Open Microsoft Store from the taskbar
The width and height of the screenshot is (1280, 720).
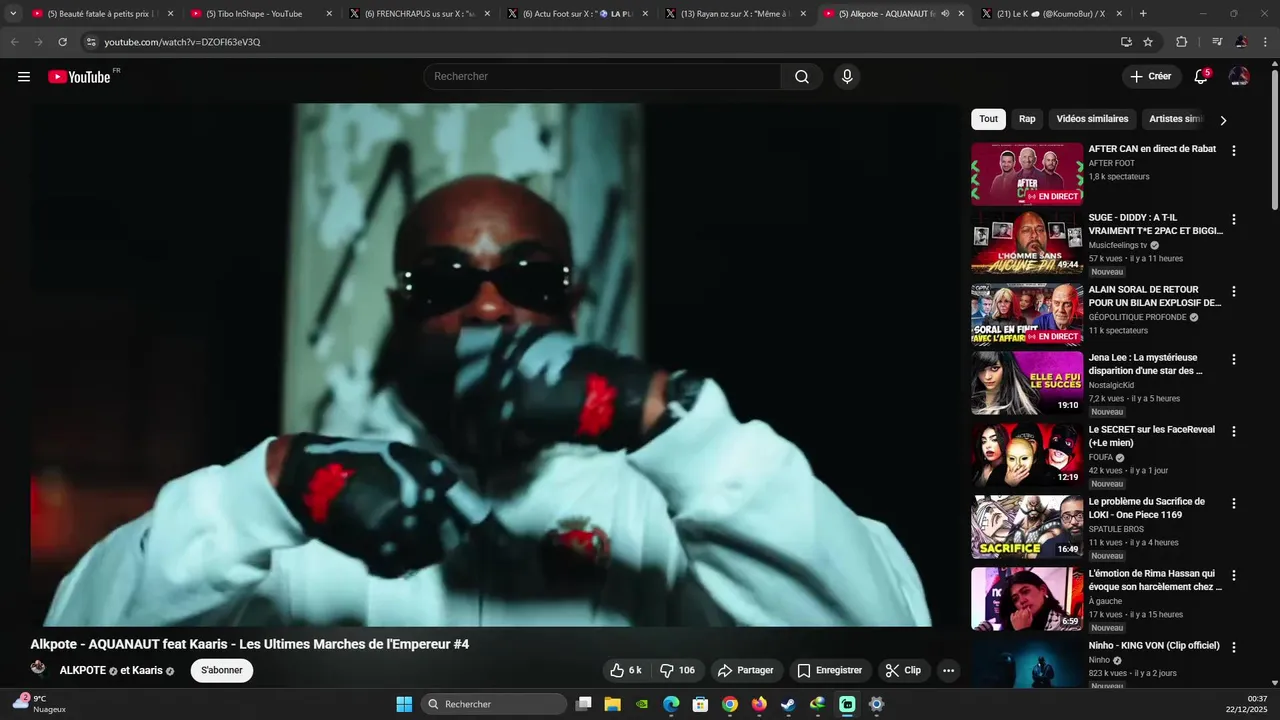click(x=700, y=704)
